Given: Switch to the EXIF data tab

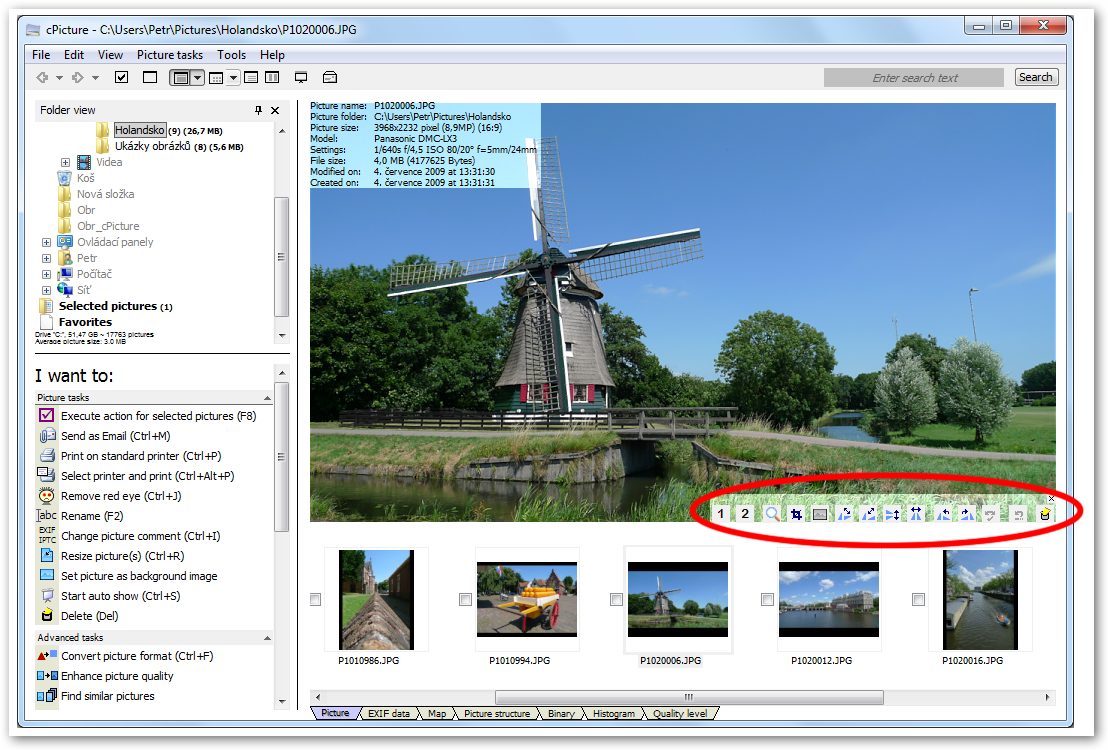Looking at the screenshot, I should [389, 714].
